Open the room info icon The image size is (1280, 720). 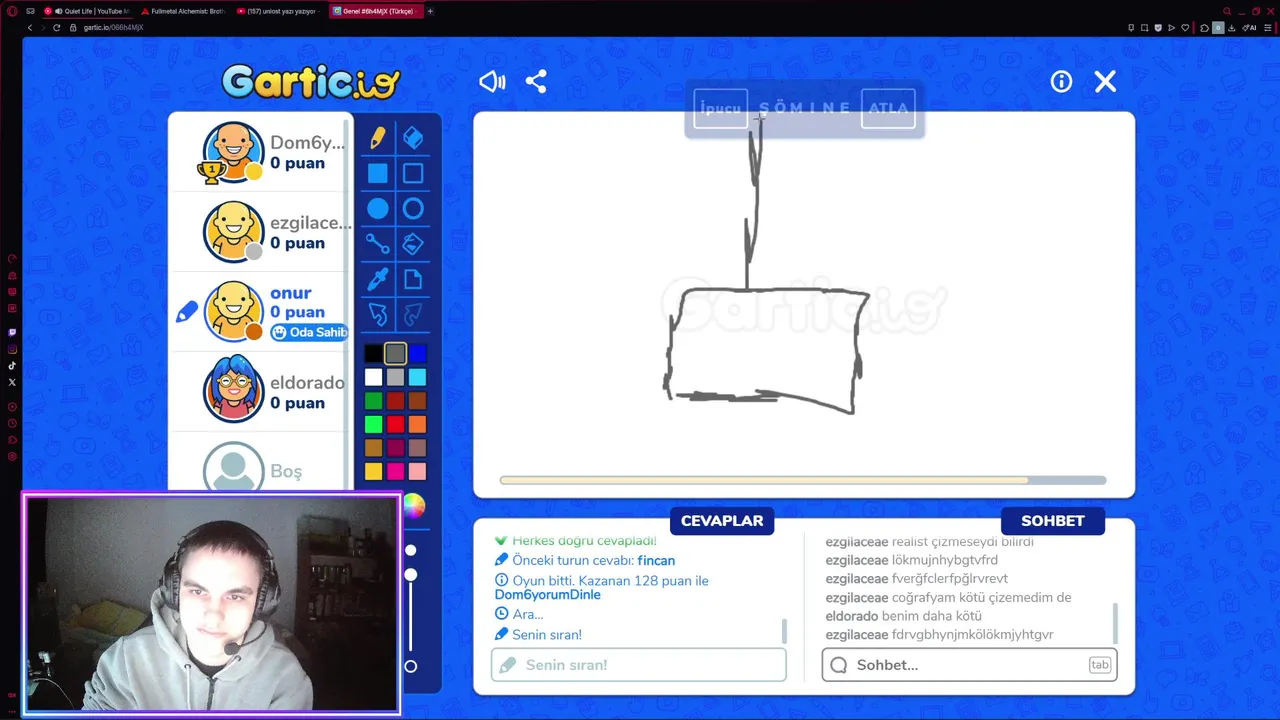point(1061,82)
